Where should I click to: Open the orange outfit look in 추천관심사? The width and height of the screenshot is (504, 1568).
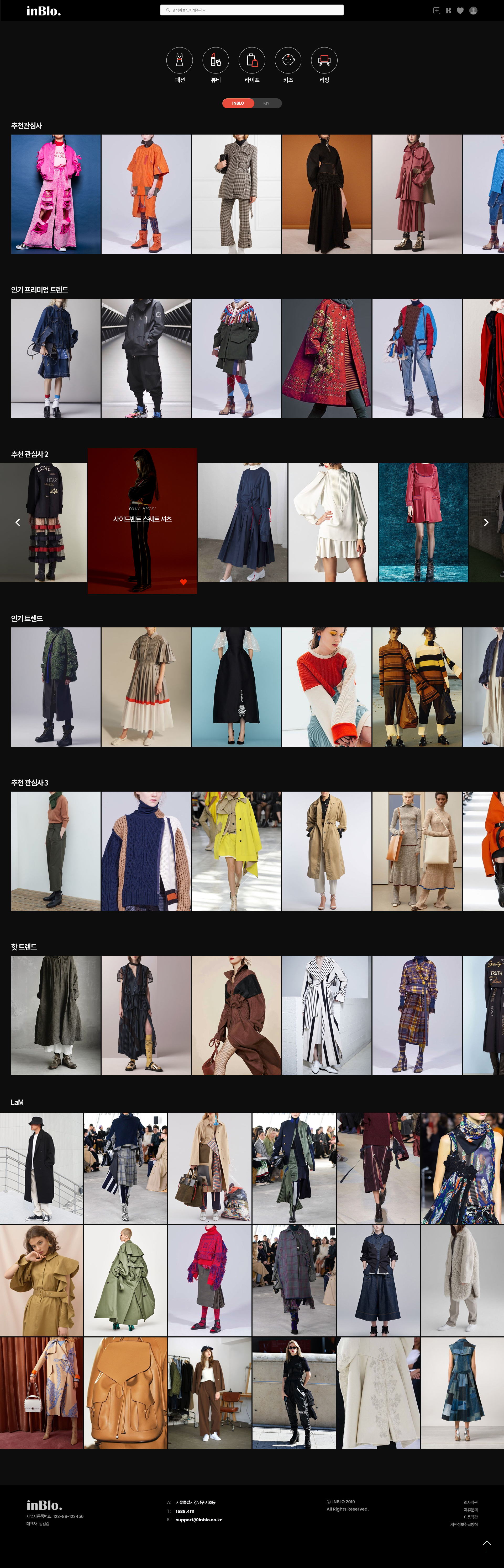click(146, 194)
